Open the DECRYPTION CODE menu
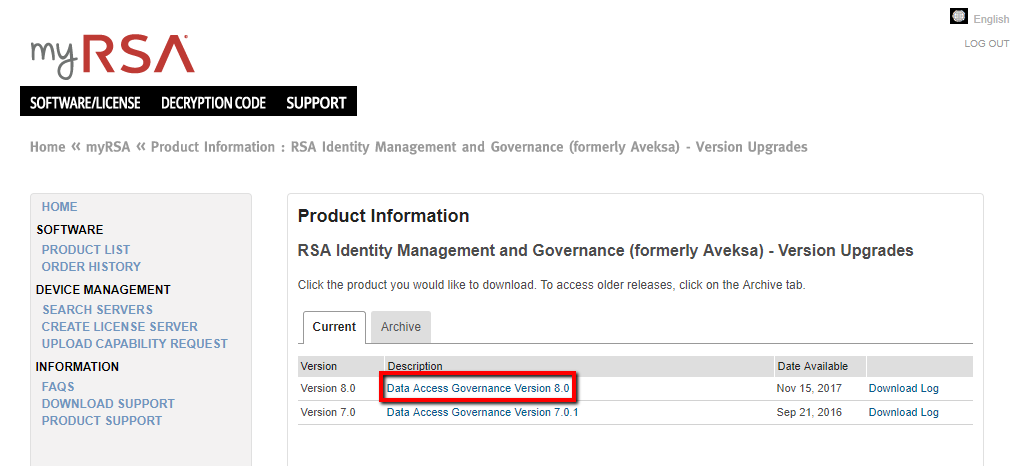Image resolution: width=1019 pixels, height=466 pixels. (213, 102)
